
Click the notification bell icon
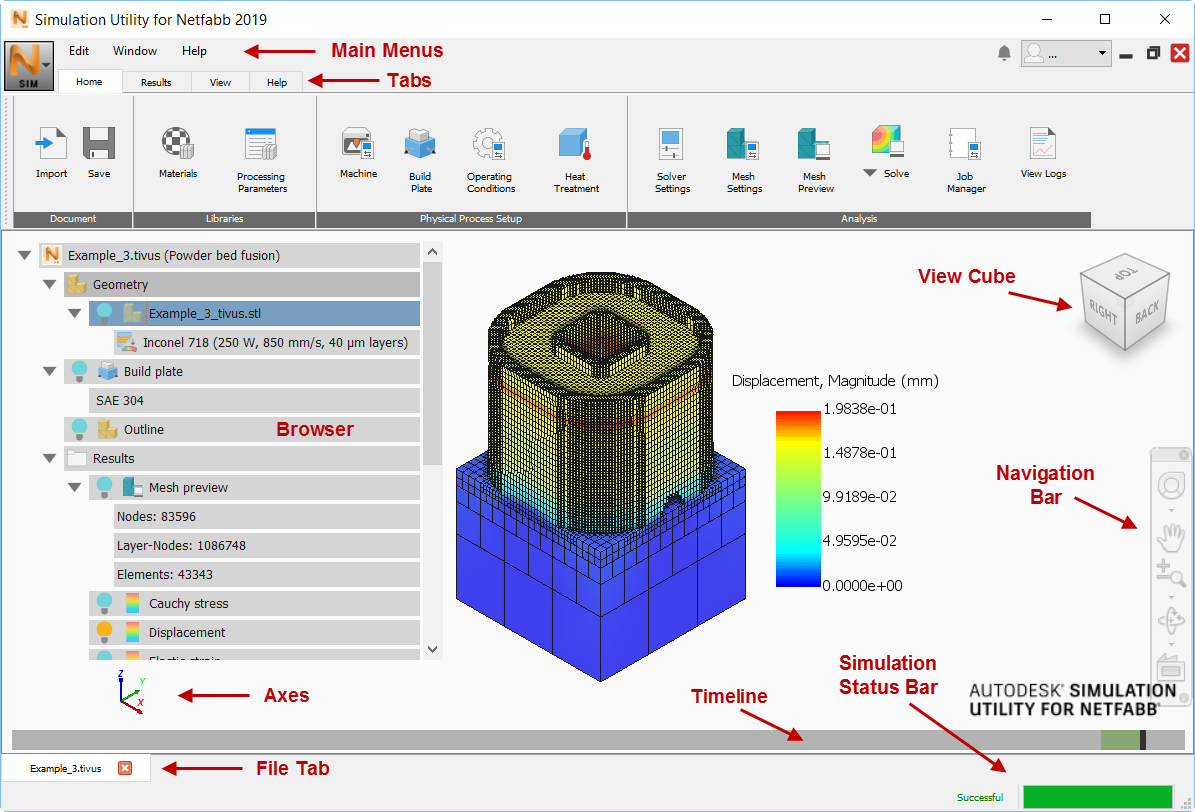click(1004, 53)
